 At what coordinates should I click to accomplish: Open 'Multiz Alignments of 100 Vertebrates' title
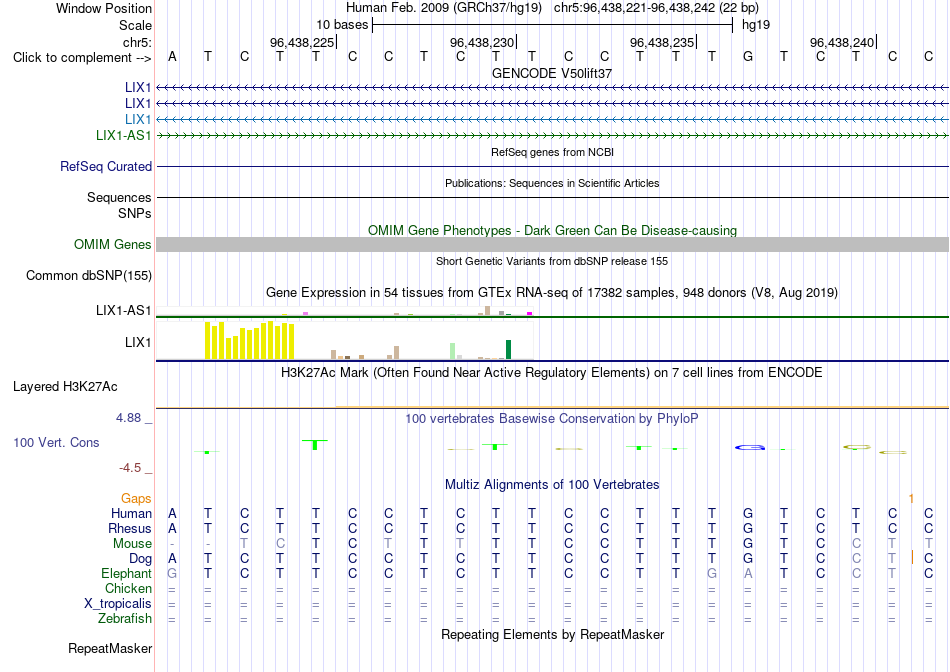[552, 485]
